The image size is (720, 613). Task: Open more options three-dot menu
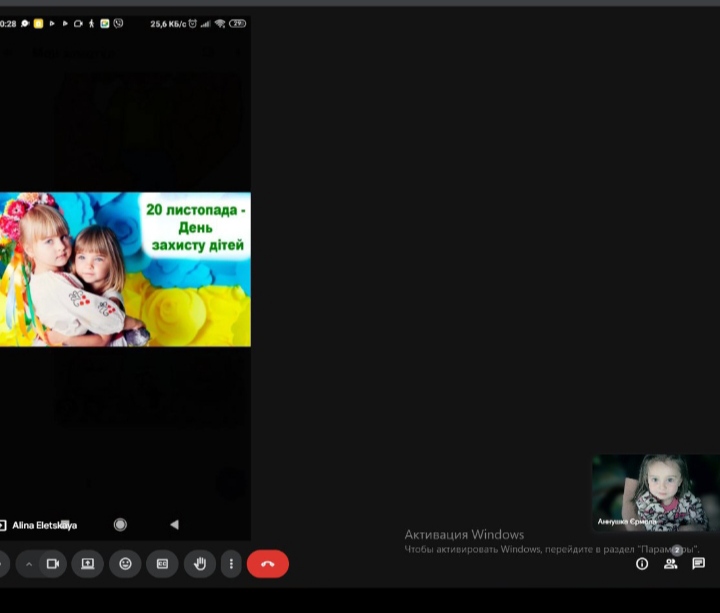point(231,564)
